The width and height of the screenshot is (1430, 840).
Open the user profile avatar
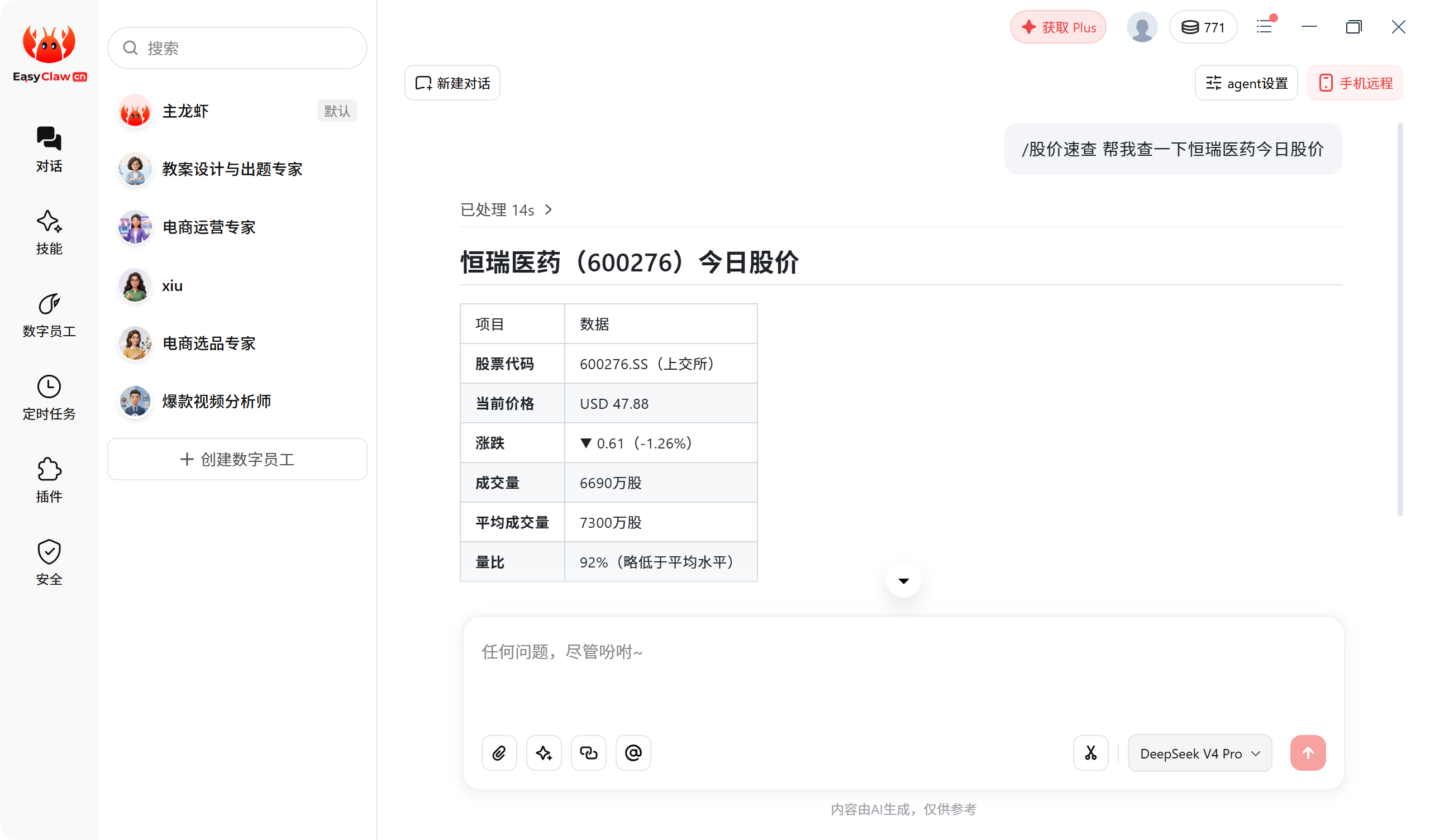click(1142, 27)
